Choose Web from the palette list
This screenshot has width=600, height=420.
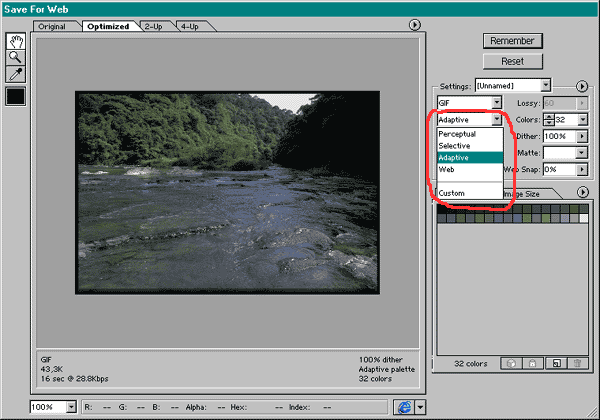470,169
